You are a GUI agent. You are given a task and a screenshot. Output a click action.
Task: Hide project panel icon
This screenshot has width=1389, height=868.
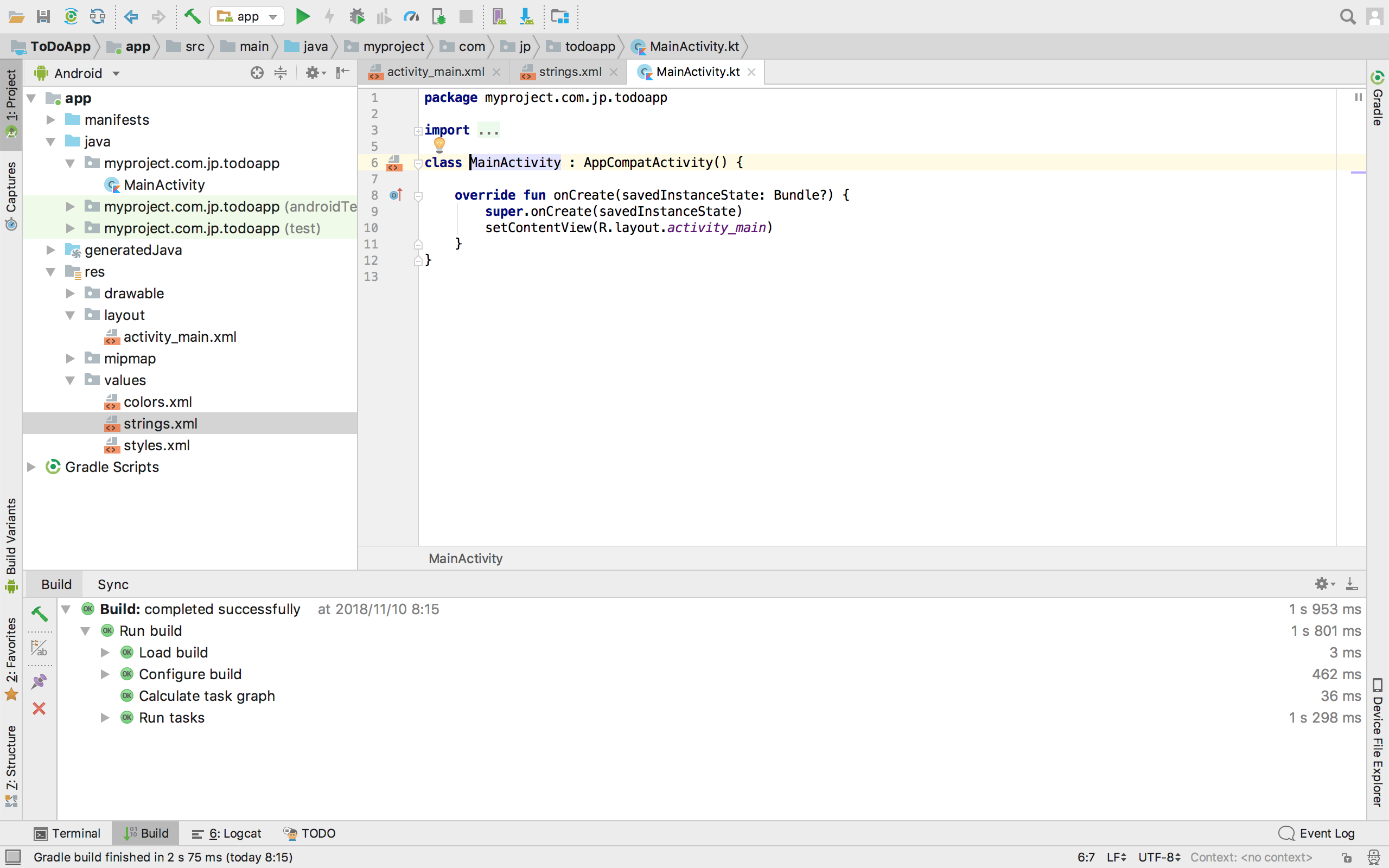pyautogui.click(x=343, y=72)
